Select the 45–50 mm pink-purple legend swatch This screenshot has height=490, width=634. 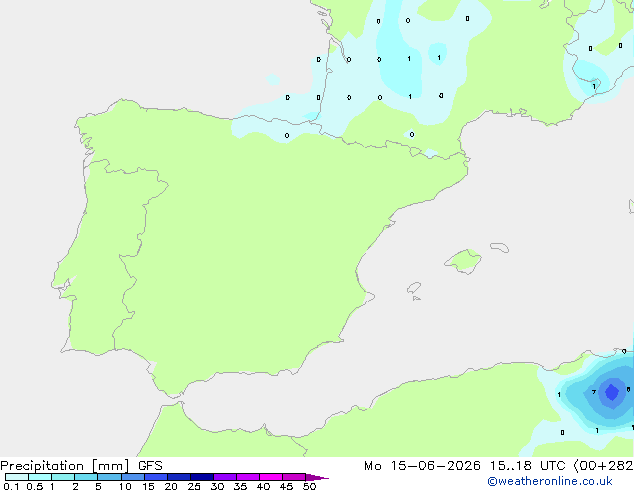tap(294, 477)
